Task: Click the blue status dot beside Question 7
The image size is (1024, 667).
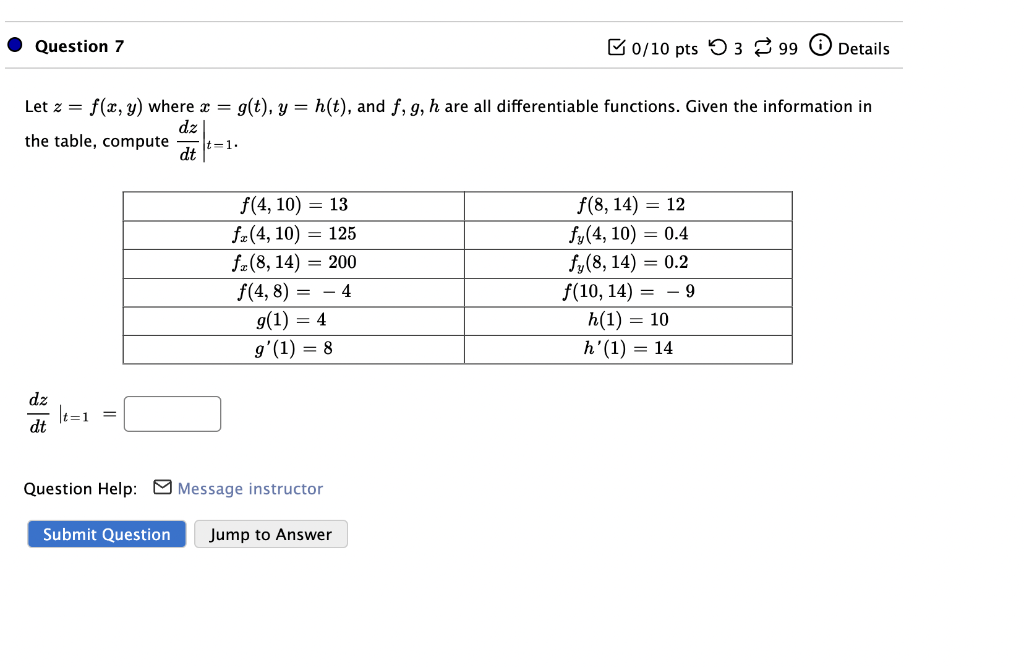Action: coord(13,44)
